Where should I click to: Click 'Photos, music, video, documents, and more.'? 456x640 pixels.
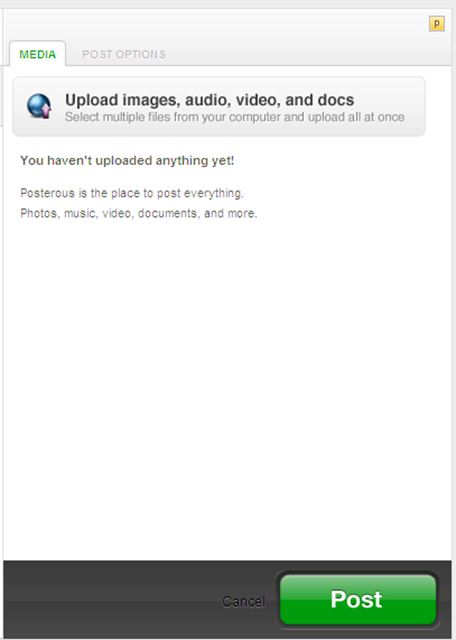139,213
